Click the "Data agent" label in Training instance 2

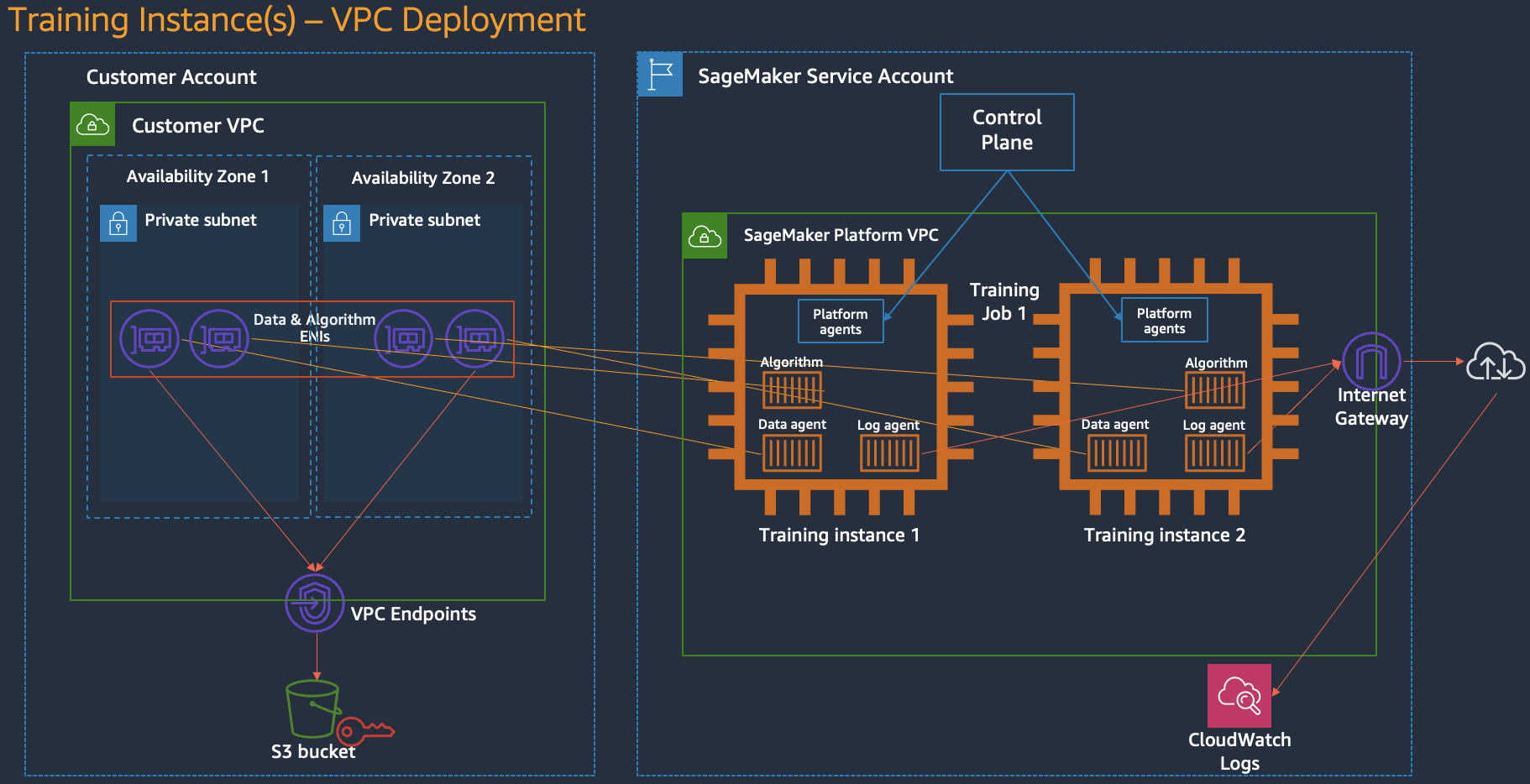coord(1115,425)
